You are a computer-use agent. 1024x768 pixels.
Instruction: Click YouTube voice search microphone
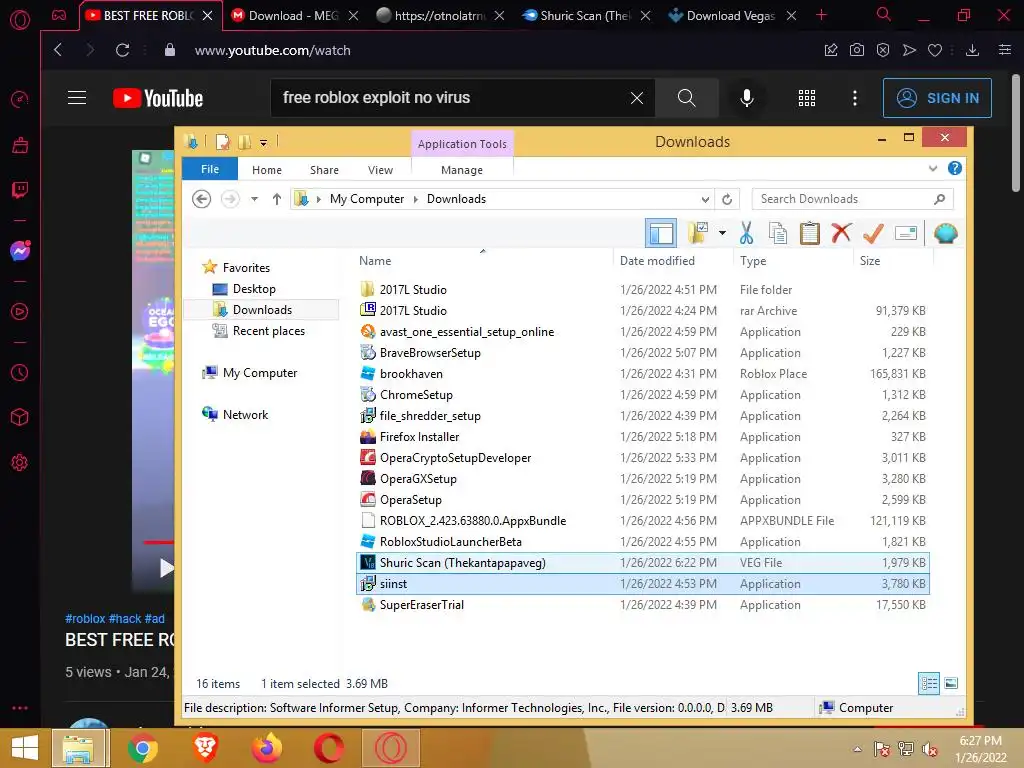pos(746,98)
